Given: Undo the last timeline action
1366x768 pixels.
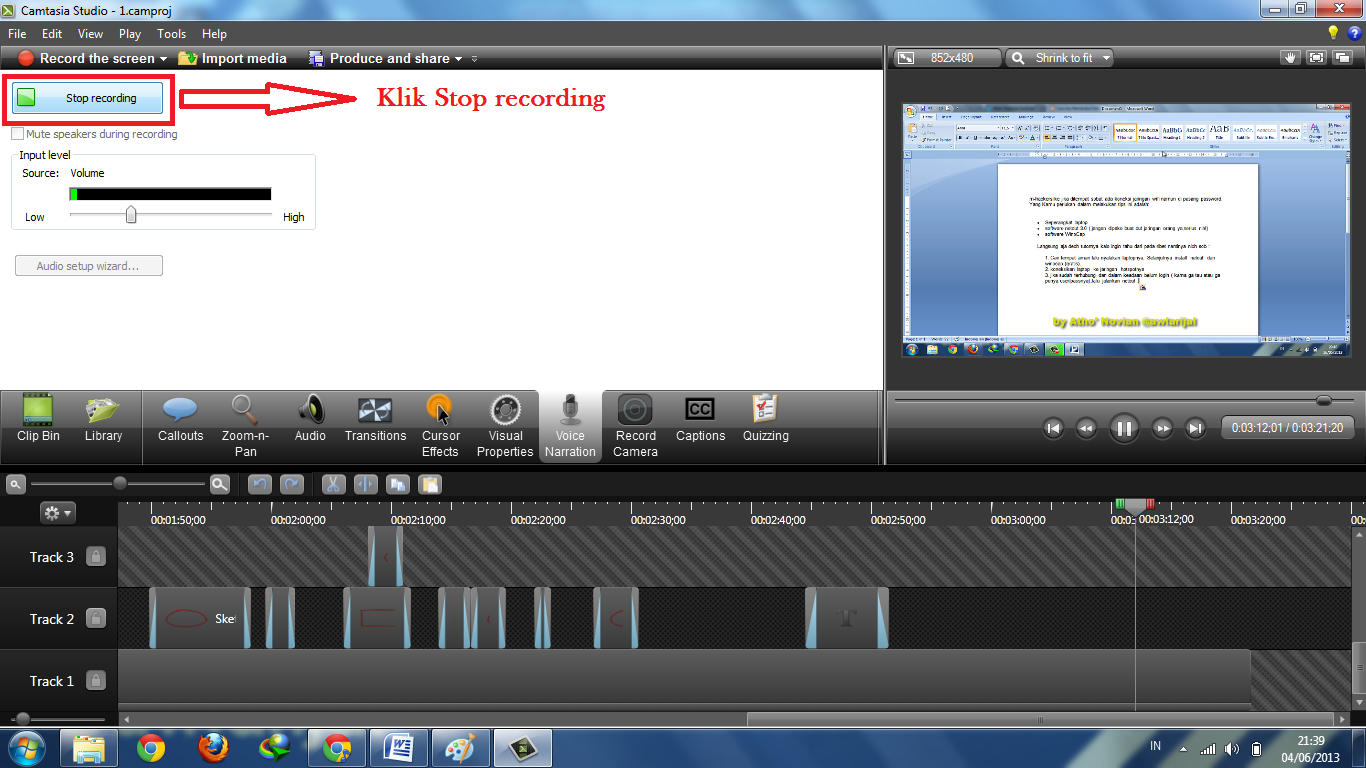Looking at the screenshot, I should pos(260,484).
